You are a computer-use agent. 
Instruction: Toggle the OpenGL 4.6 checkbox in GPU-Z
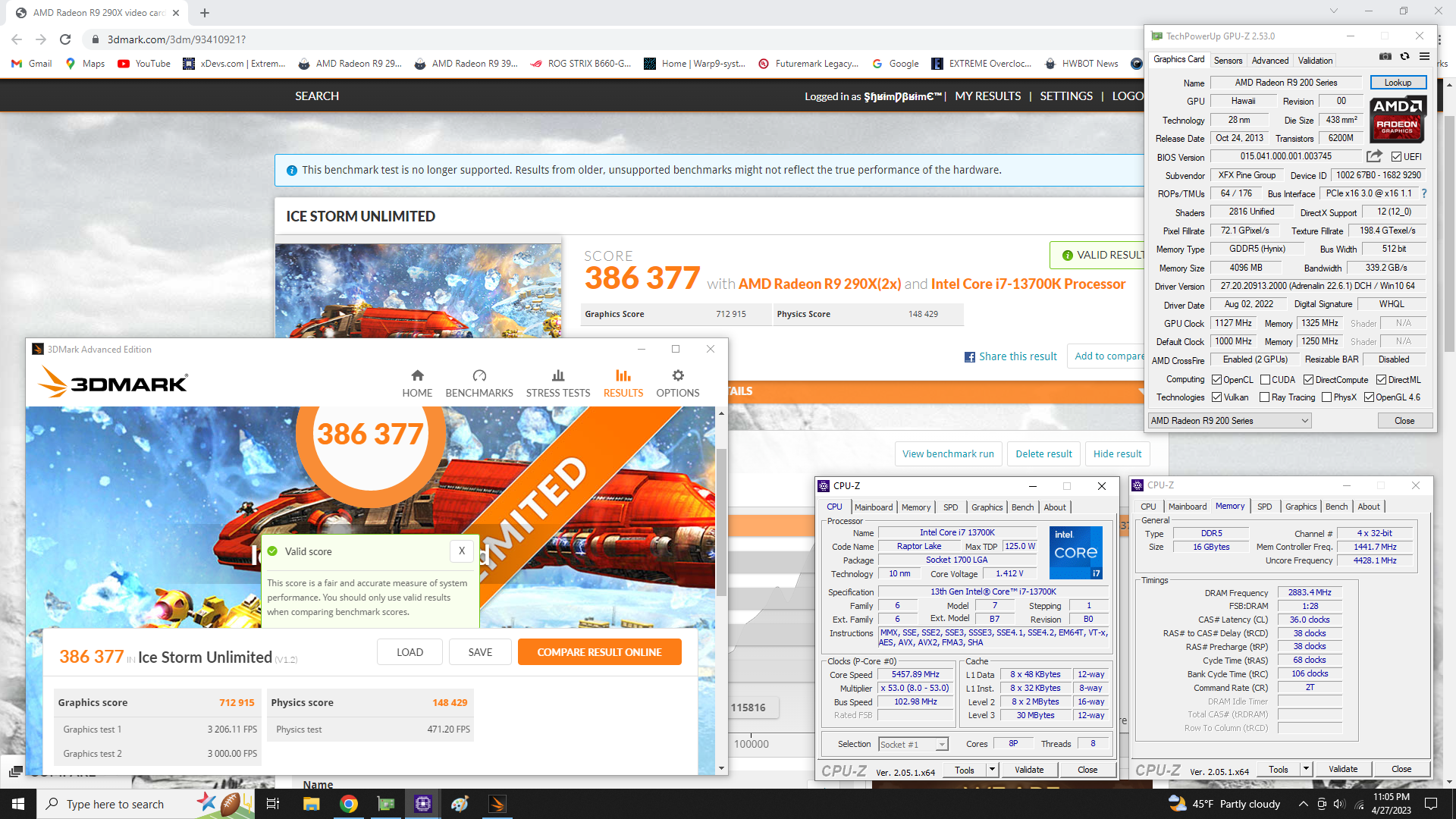point(1369,397)
